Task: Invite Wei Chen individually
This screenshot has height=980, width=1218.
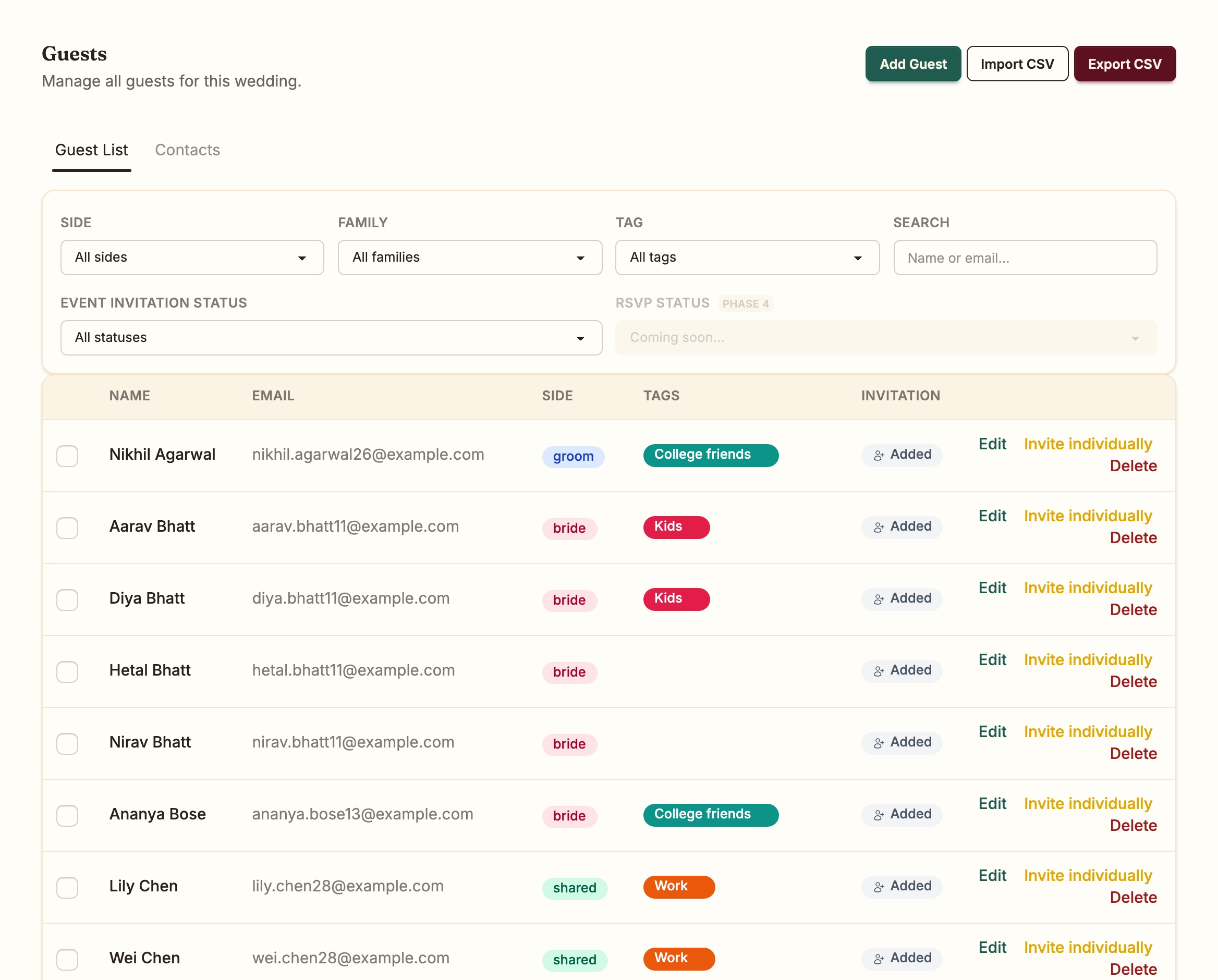Action: point(1088,948)
